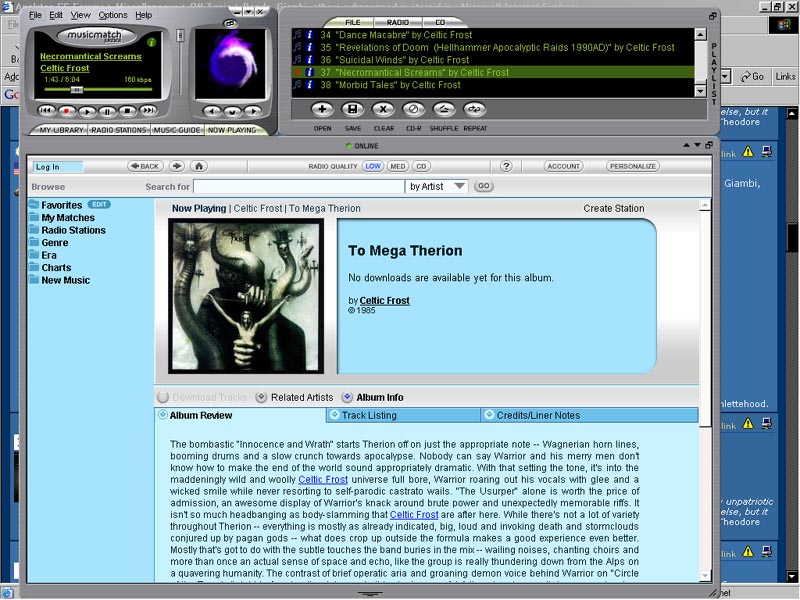Screen dimensions: 800x600
Task: Click the Personalize button
Action: (632, 166)
